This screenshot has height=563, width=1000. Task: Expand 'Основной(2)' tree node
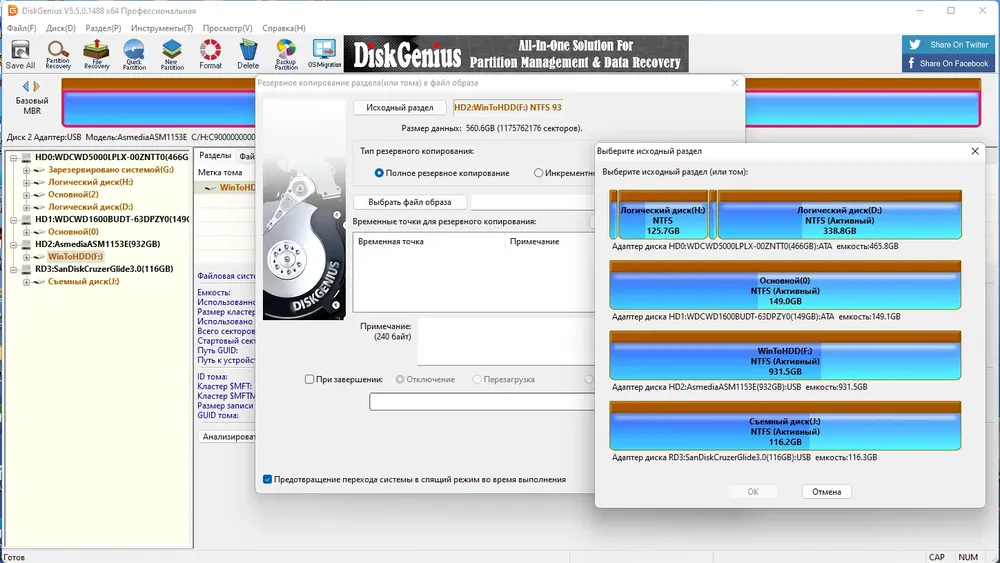26,195
